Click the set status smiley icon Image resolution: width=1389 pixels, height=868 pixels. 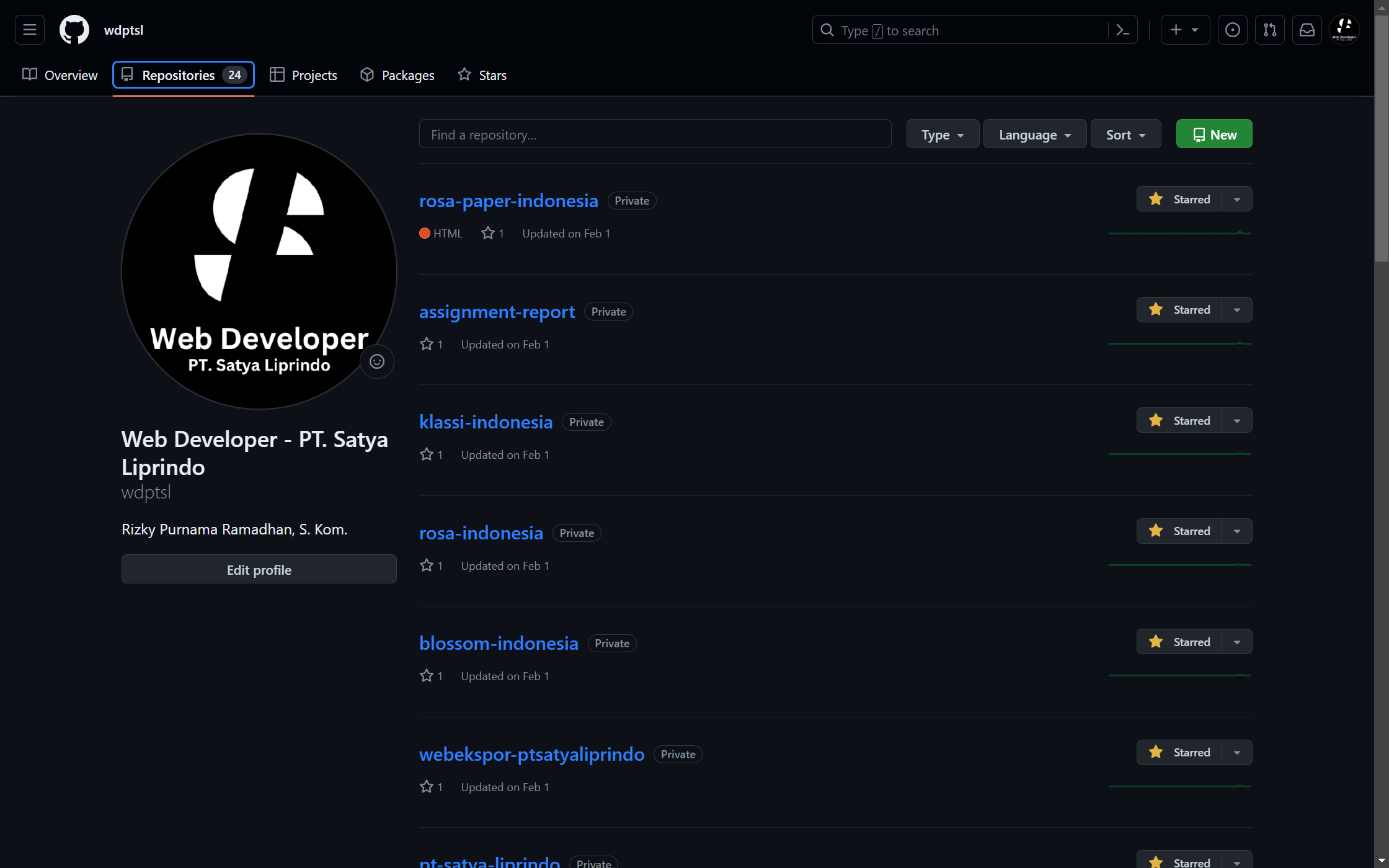point(376,361)
